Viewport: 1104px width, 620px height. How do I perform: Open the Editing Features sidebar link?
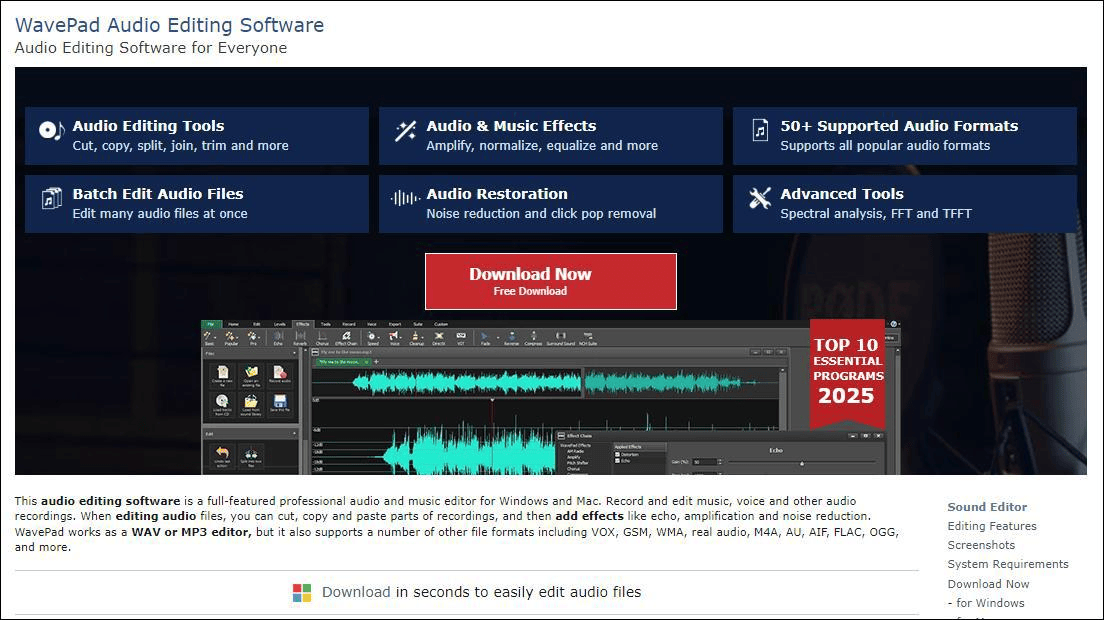click(x=991, y=526)
